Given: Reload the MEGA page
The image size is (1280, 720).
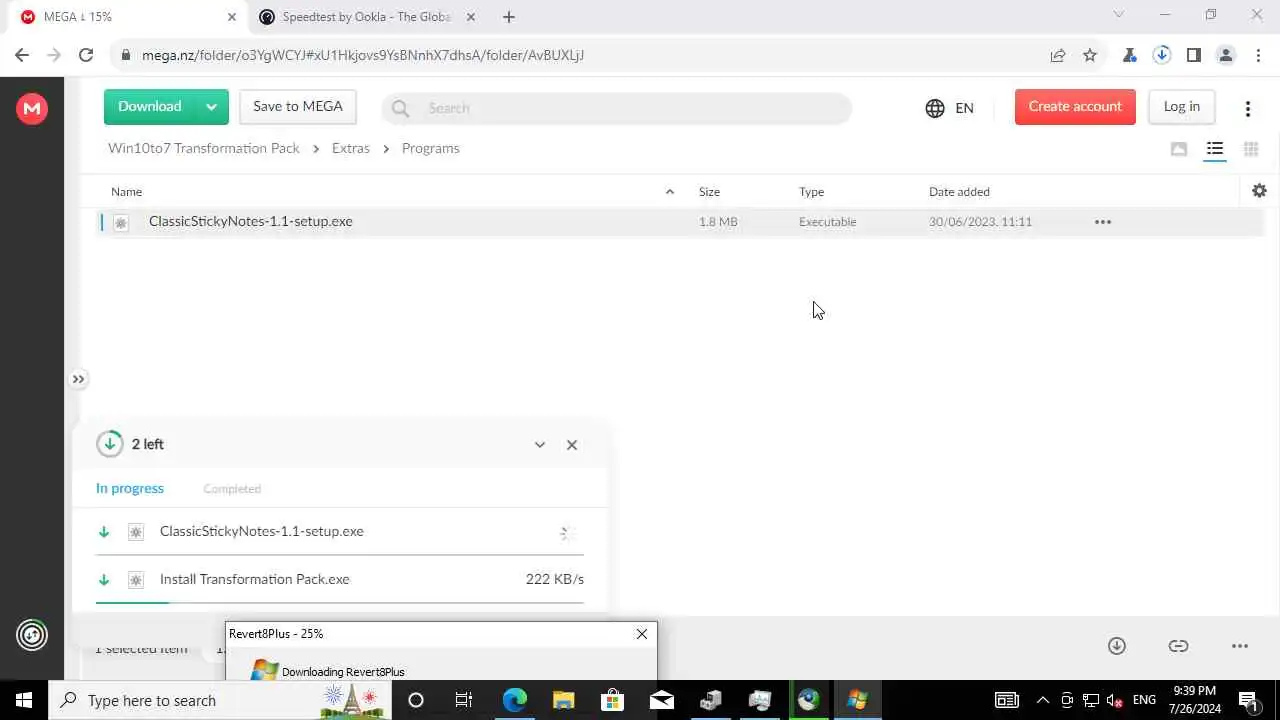Looking at the screenshot, I should [x=86, y=55].
